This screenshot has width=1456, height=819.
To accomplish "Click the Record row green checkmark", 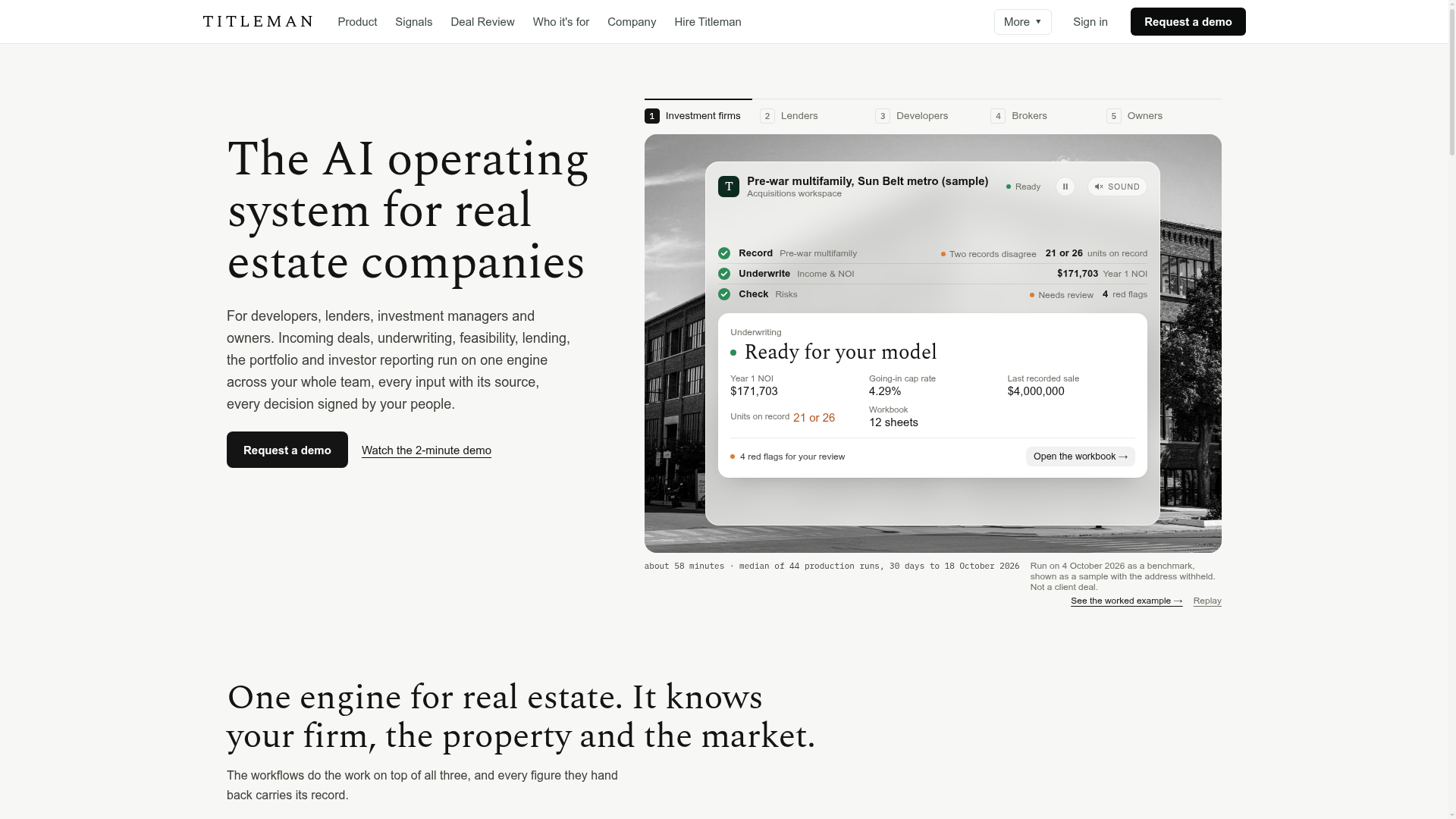I will click(724, 253).
